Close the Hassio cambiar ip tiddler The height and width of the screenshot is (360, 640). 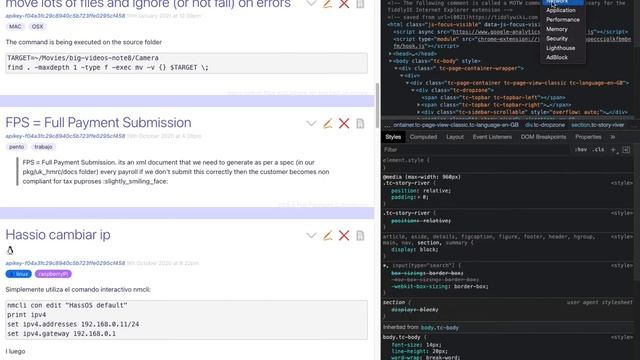344,235
